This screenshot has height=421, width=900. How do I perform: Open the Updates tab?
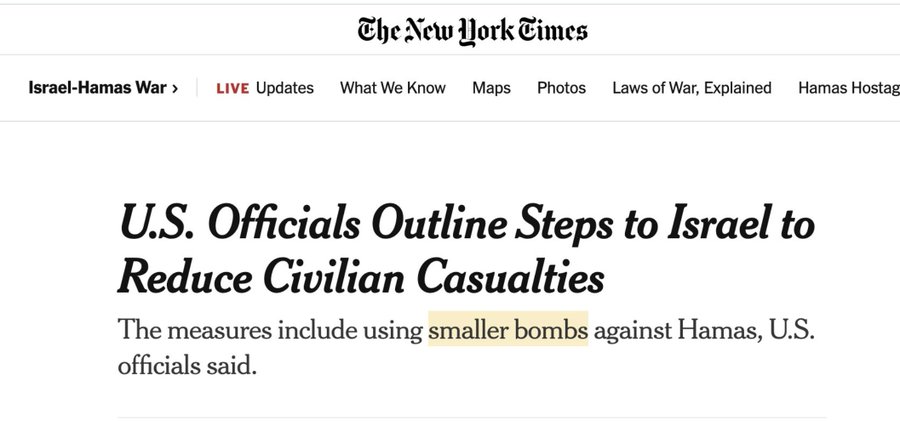(285, 88)
